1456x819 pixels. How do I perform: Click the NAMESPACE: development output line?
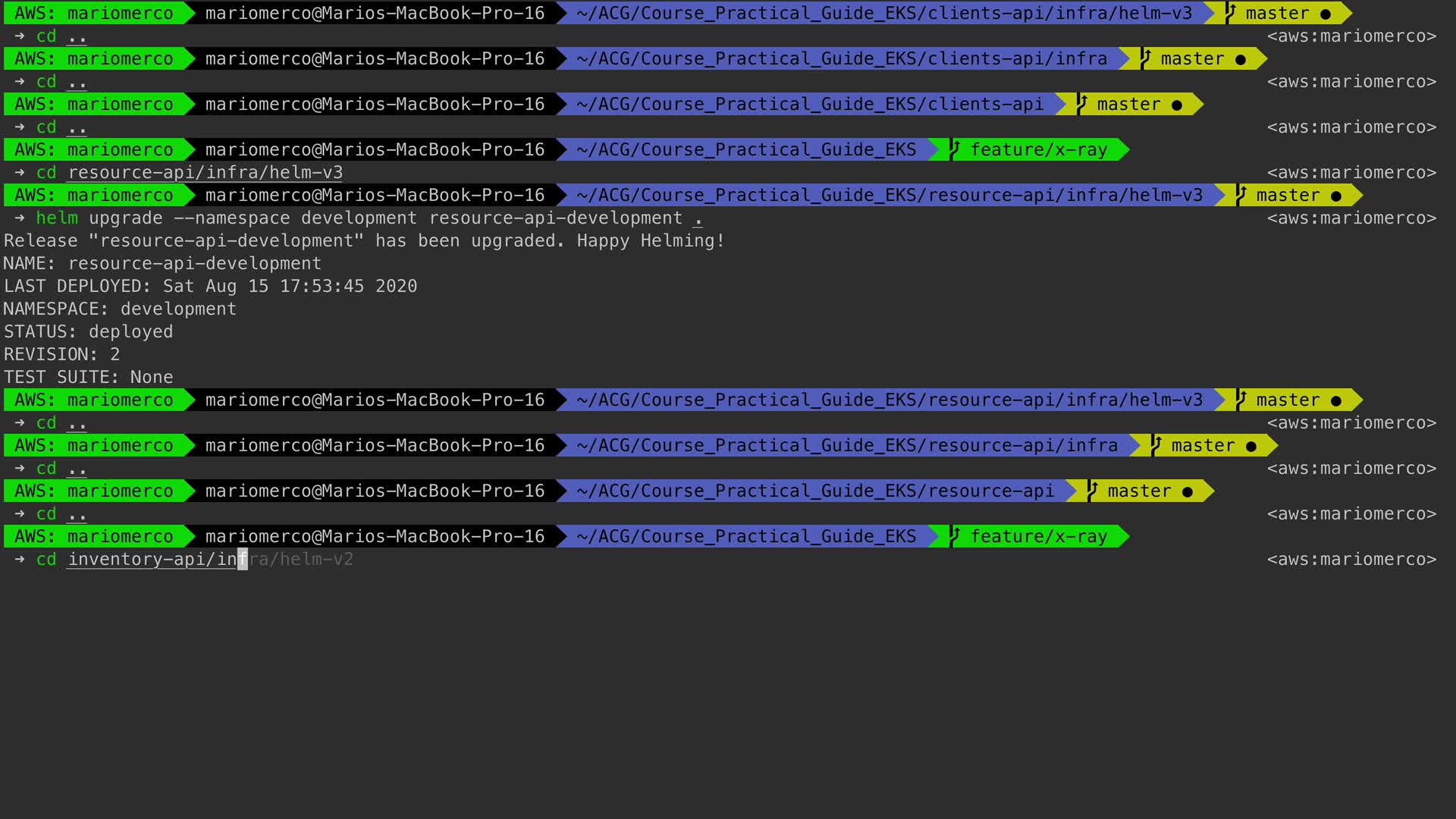click(120, 309)
